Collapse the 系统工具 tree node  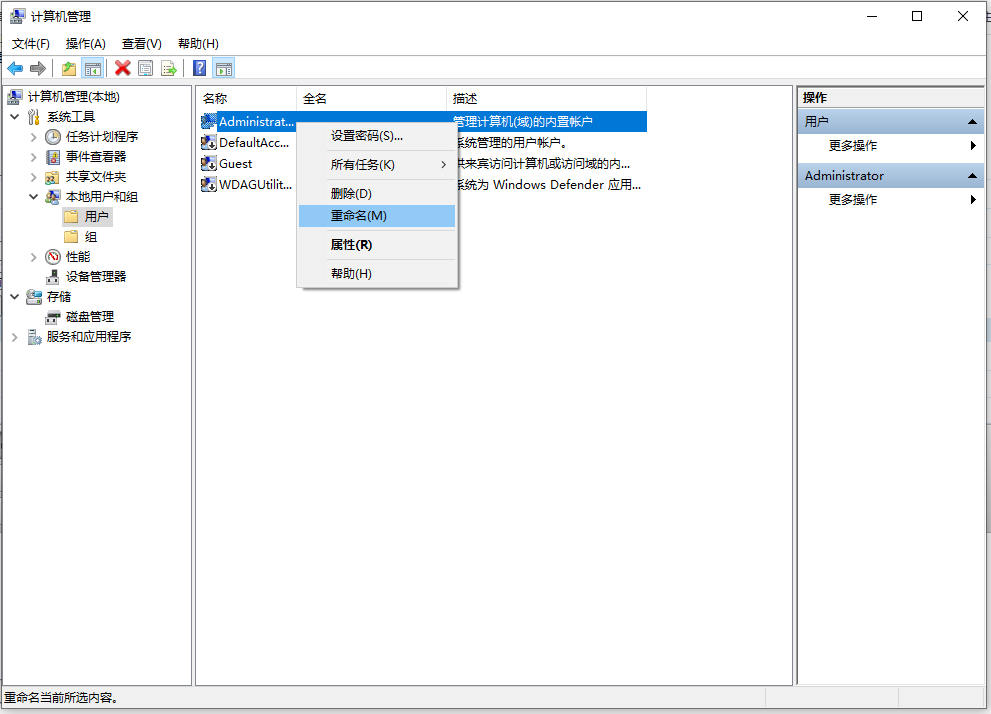click(x=15, y=117)
